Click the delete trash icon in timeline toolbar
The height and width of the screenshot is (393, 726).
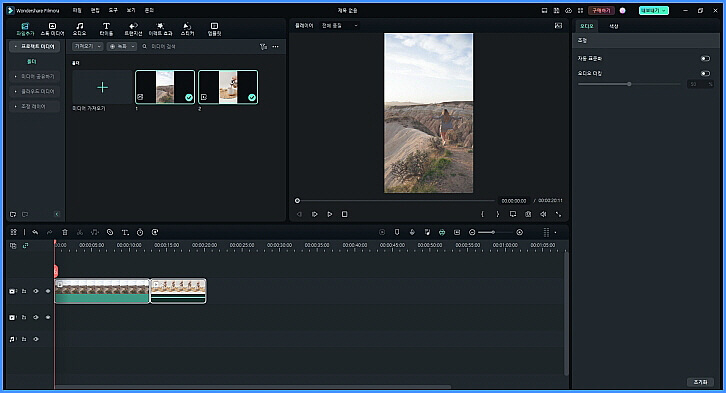coord(65,232)
